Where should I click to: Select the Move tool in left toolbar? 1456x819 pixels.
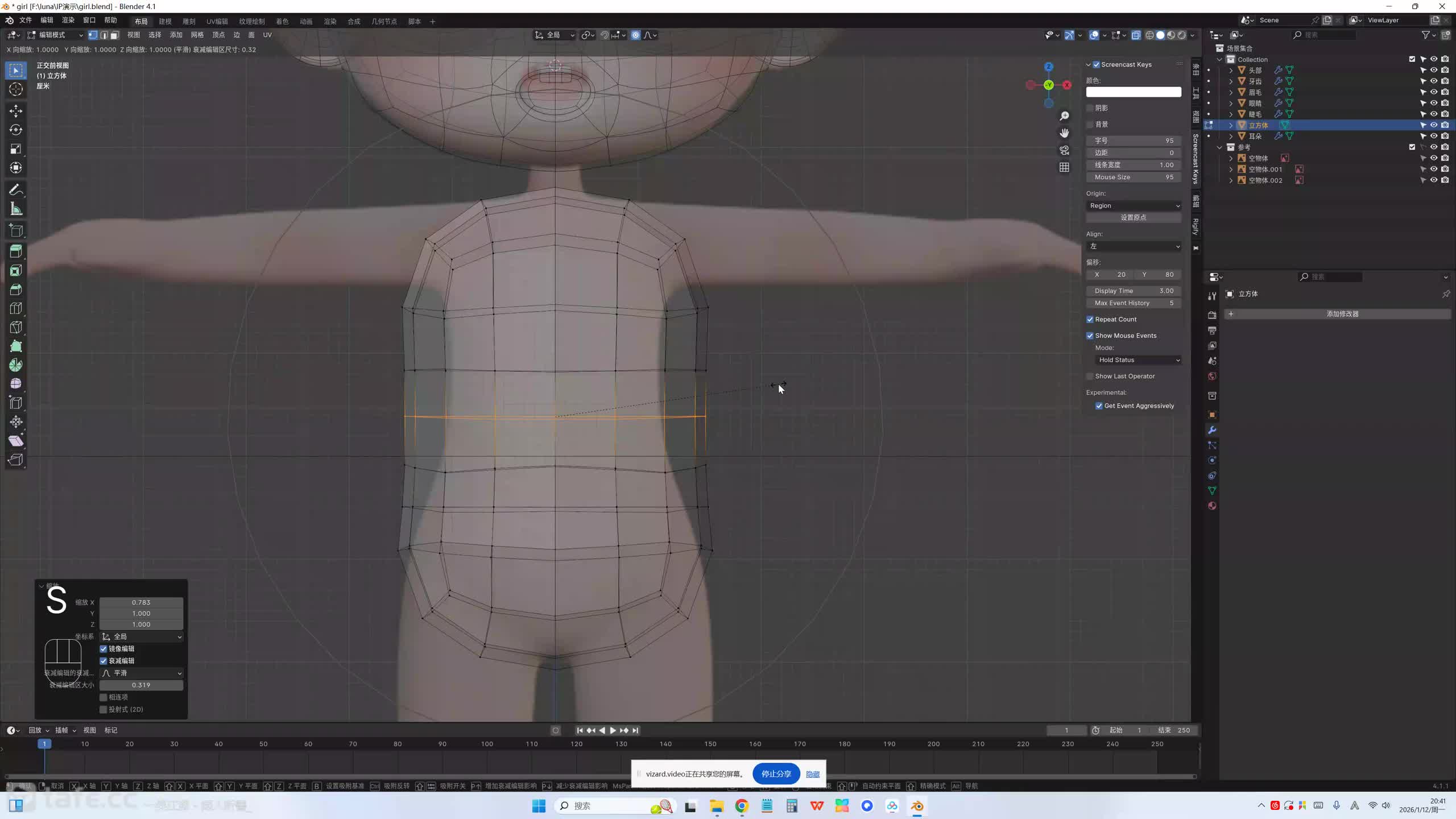point(16,111)
